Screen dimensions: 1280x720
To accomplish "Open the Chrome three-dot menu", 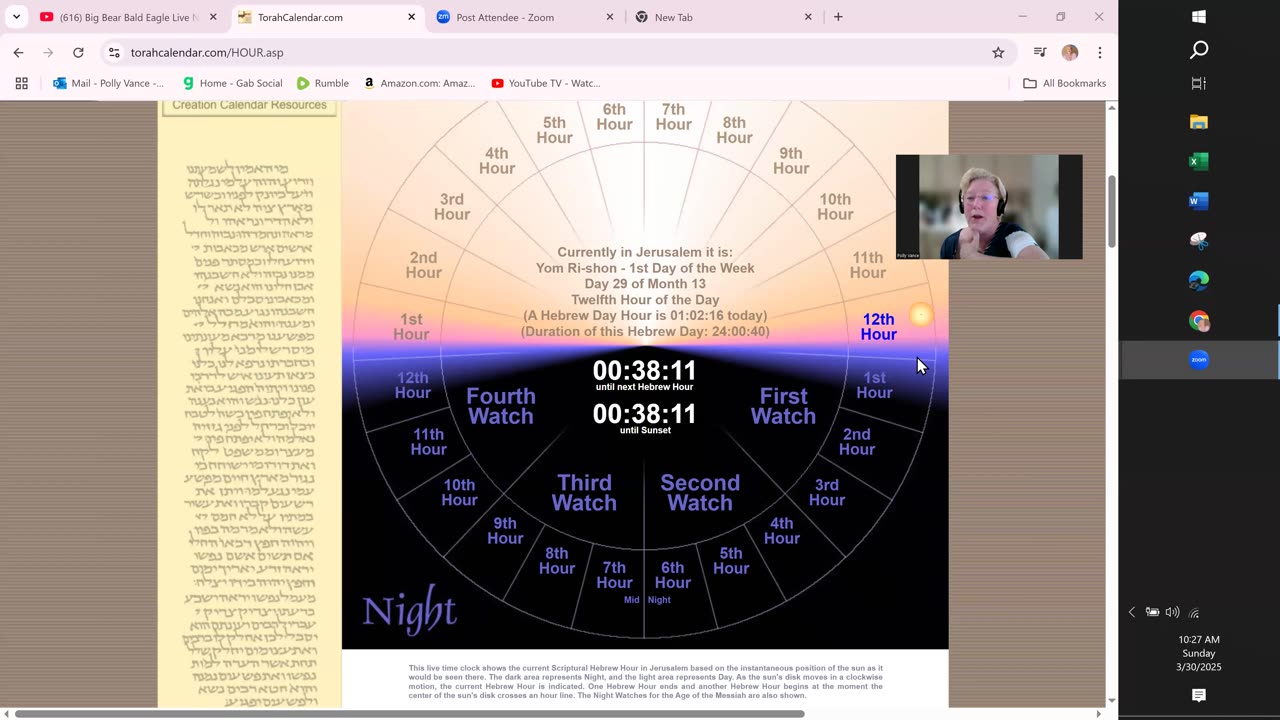I will click(1100, 52).
